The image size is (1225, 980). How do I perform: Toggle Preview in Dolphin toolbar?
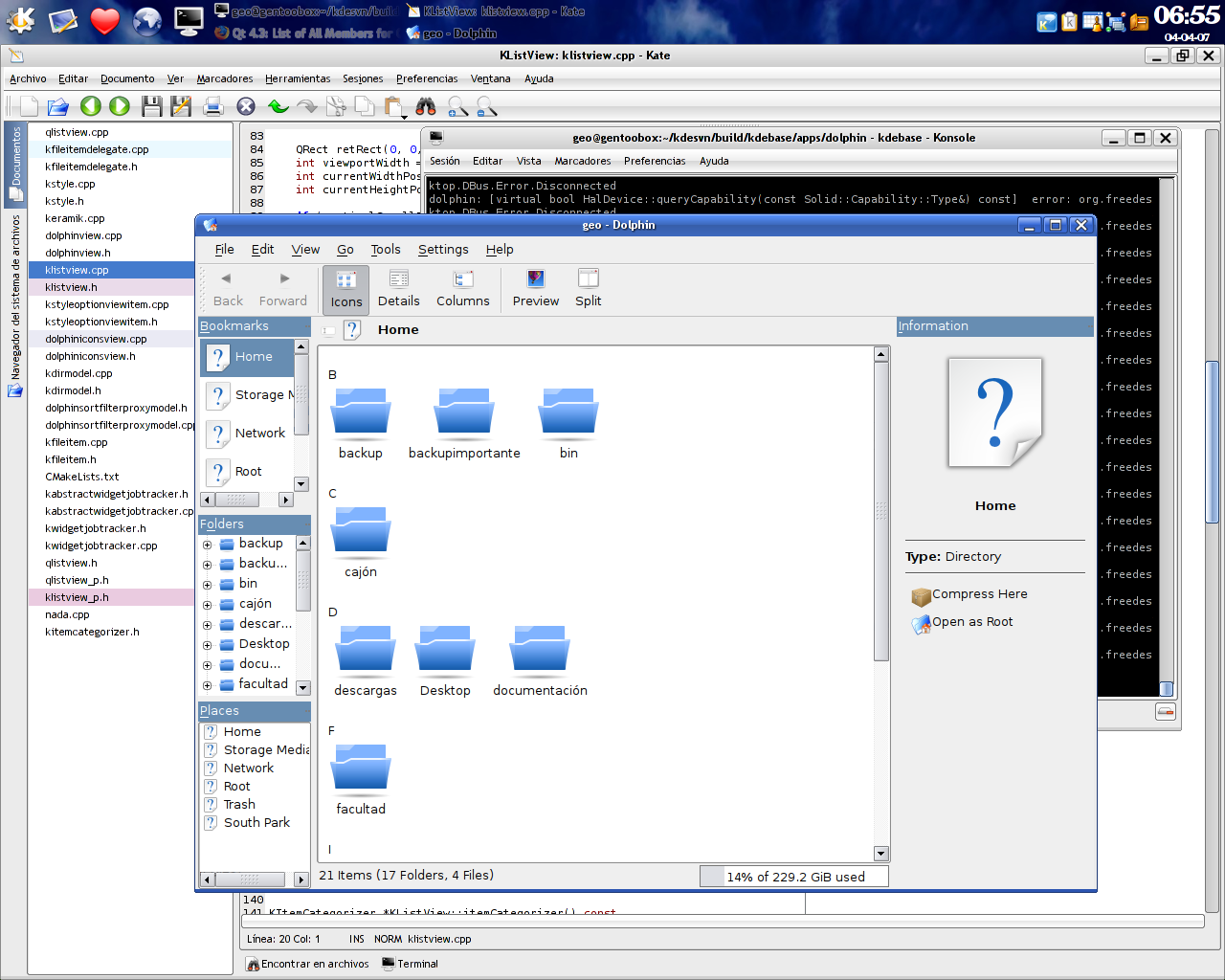coord(536,289)
